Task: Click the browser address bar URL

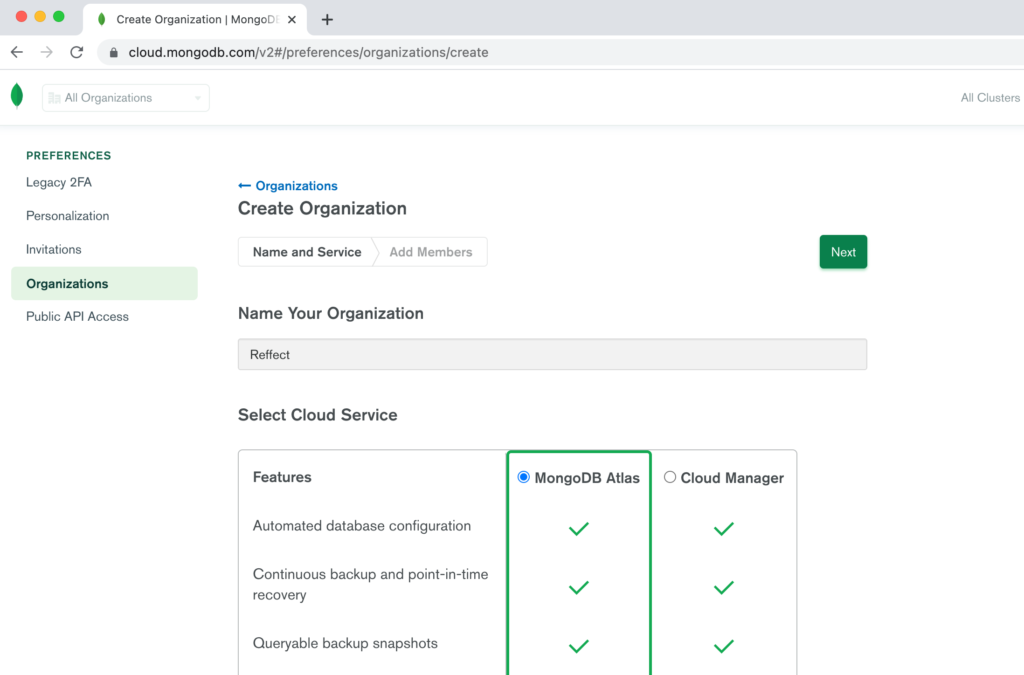Action: coord(308,52)
